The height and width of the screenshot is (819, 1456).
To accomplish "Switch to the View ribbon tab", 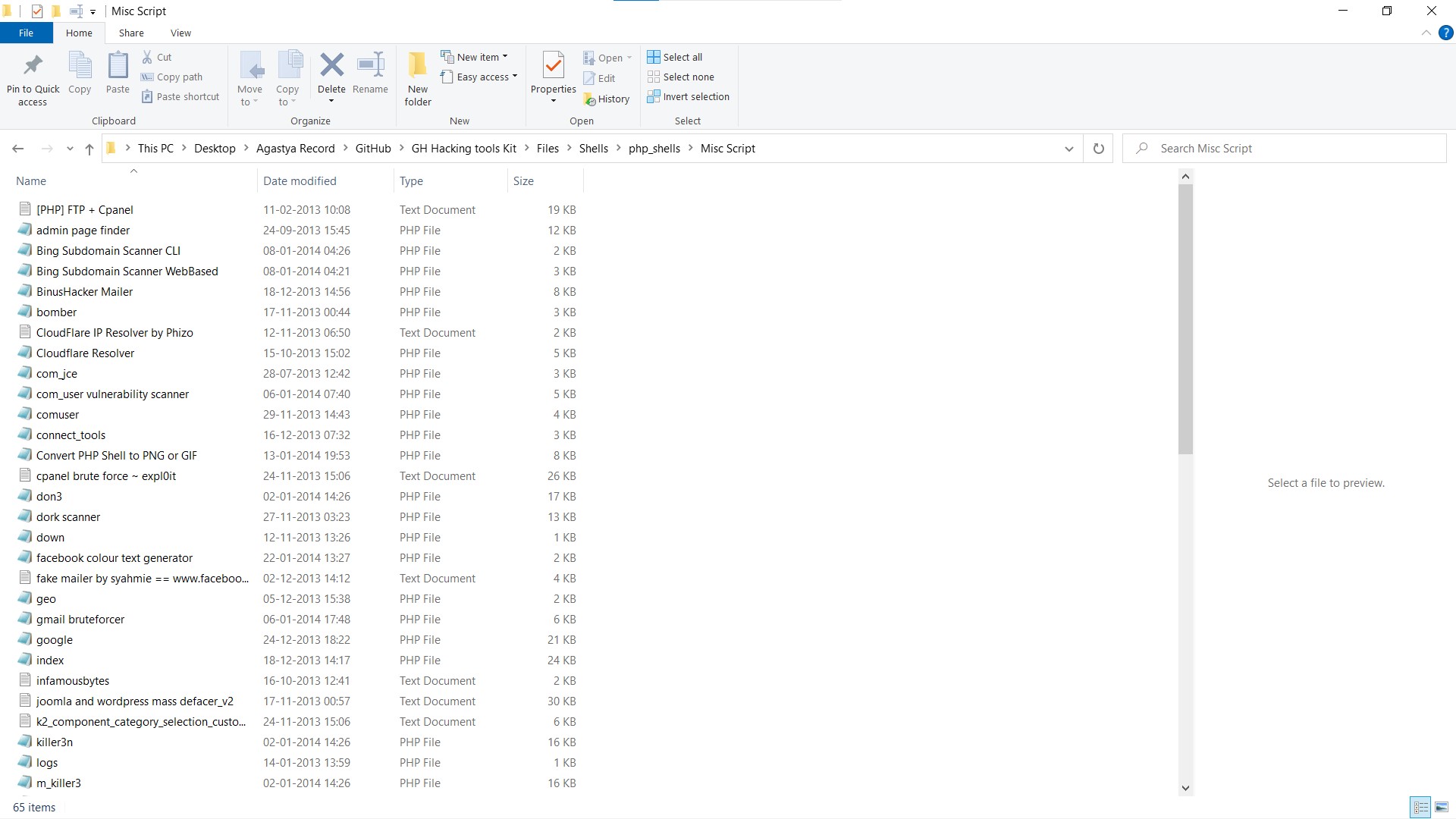I will click(180, 33).
